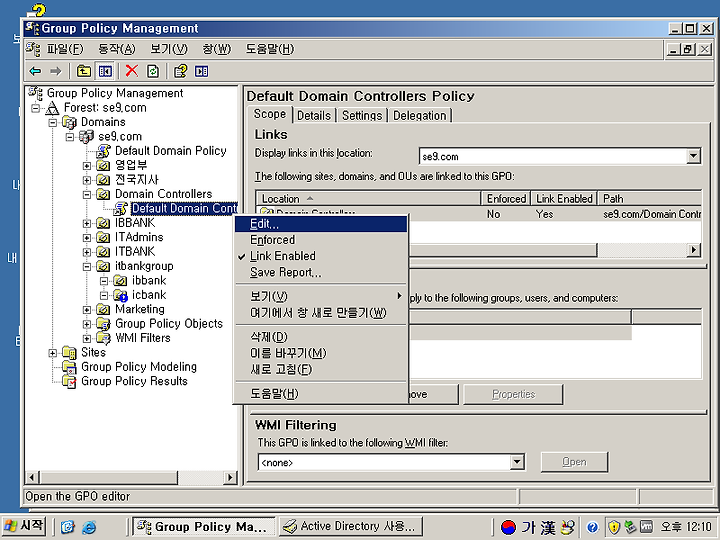Collapse the itbankgroup tree node

pyautogui.click(x=87, y=266)
